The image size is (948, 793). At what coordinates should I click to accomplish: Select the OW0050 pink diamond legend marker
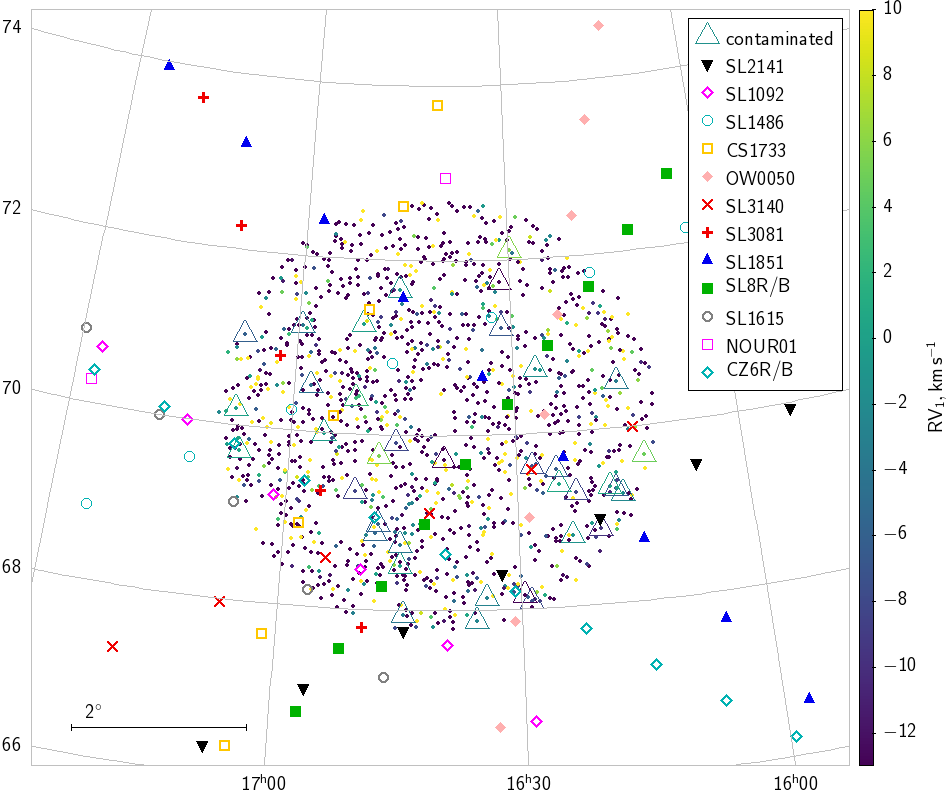point(707,177)
